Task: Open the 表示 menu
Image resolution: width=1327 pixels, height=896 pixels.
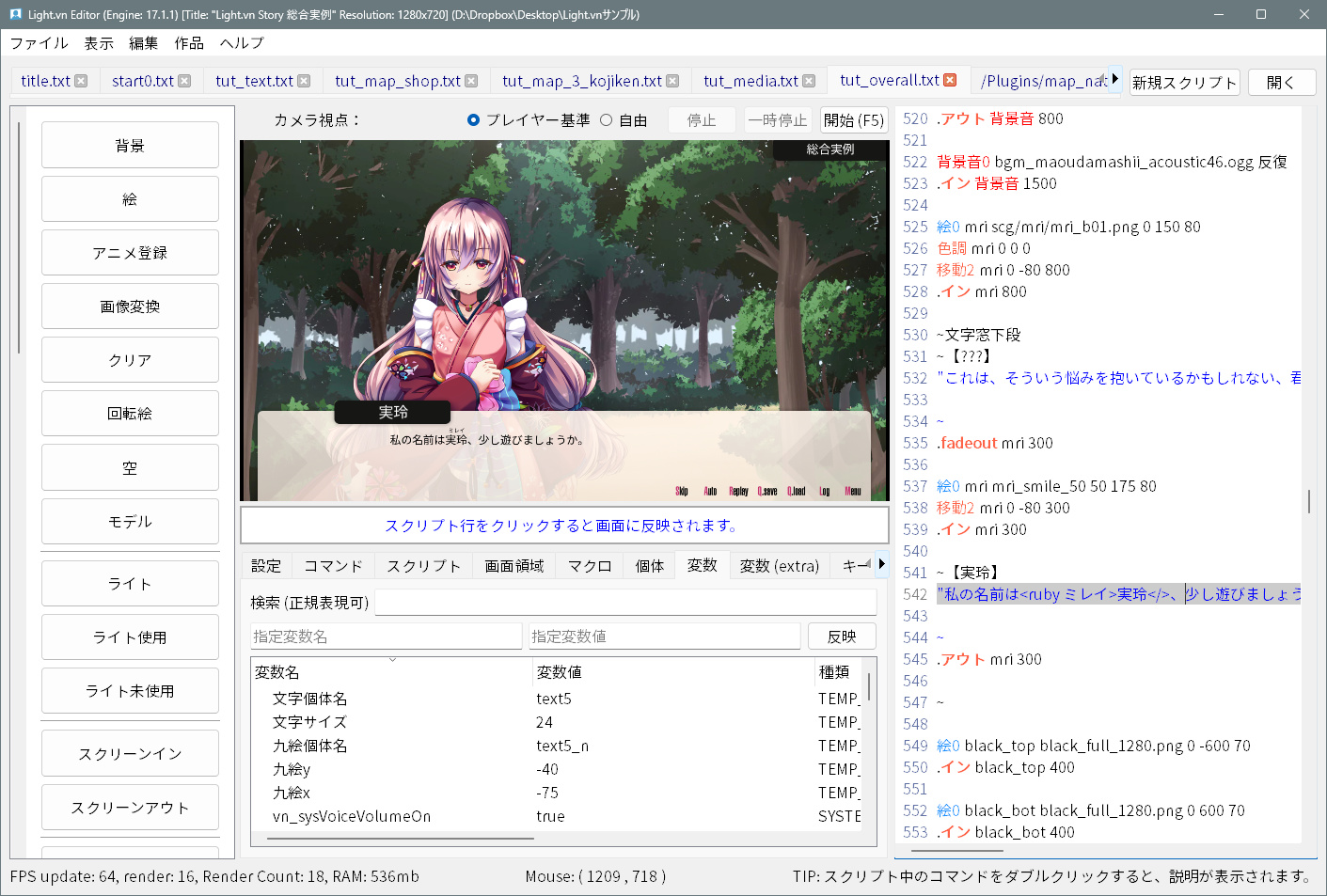Action: click(x=99, y=43)
